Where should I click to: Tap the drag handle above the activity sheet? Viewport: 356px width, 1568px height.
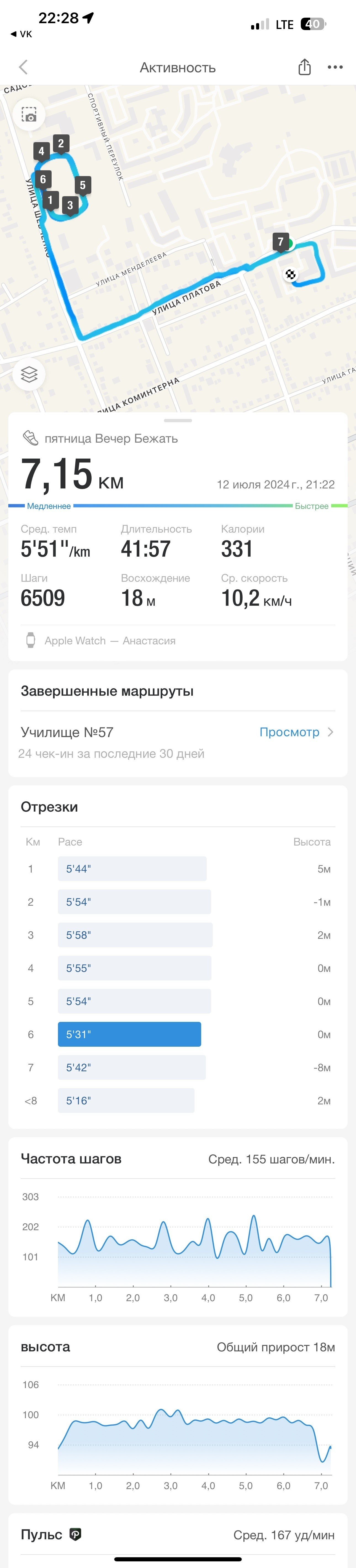pyautogui.click(x=178, y=420)
